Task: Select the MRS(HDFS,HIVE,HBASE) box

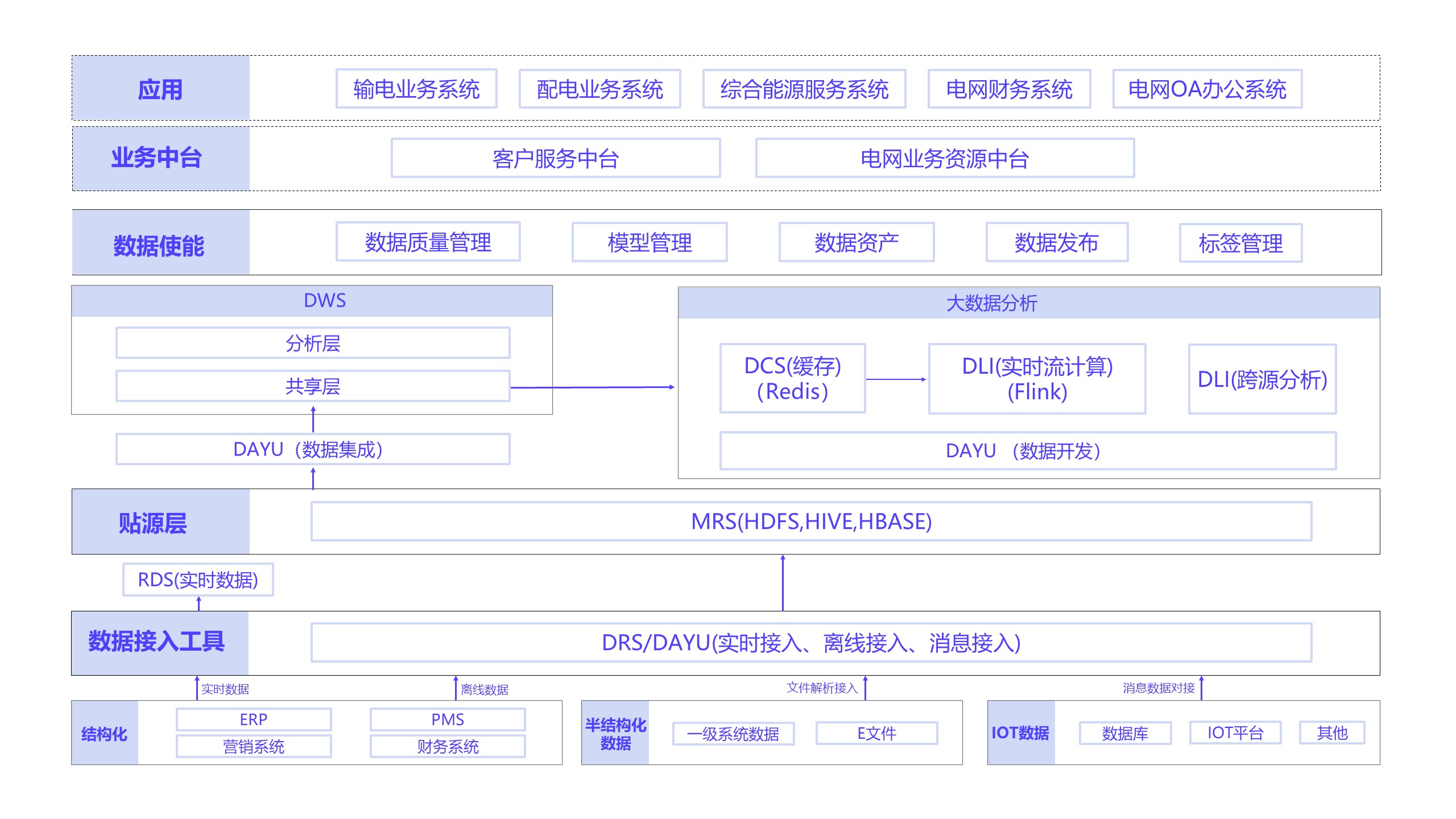Action: click(x=811, y=522)
